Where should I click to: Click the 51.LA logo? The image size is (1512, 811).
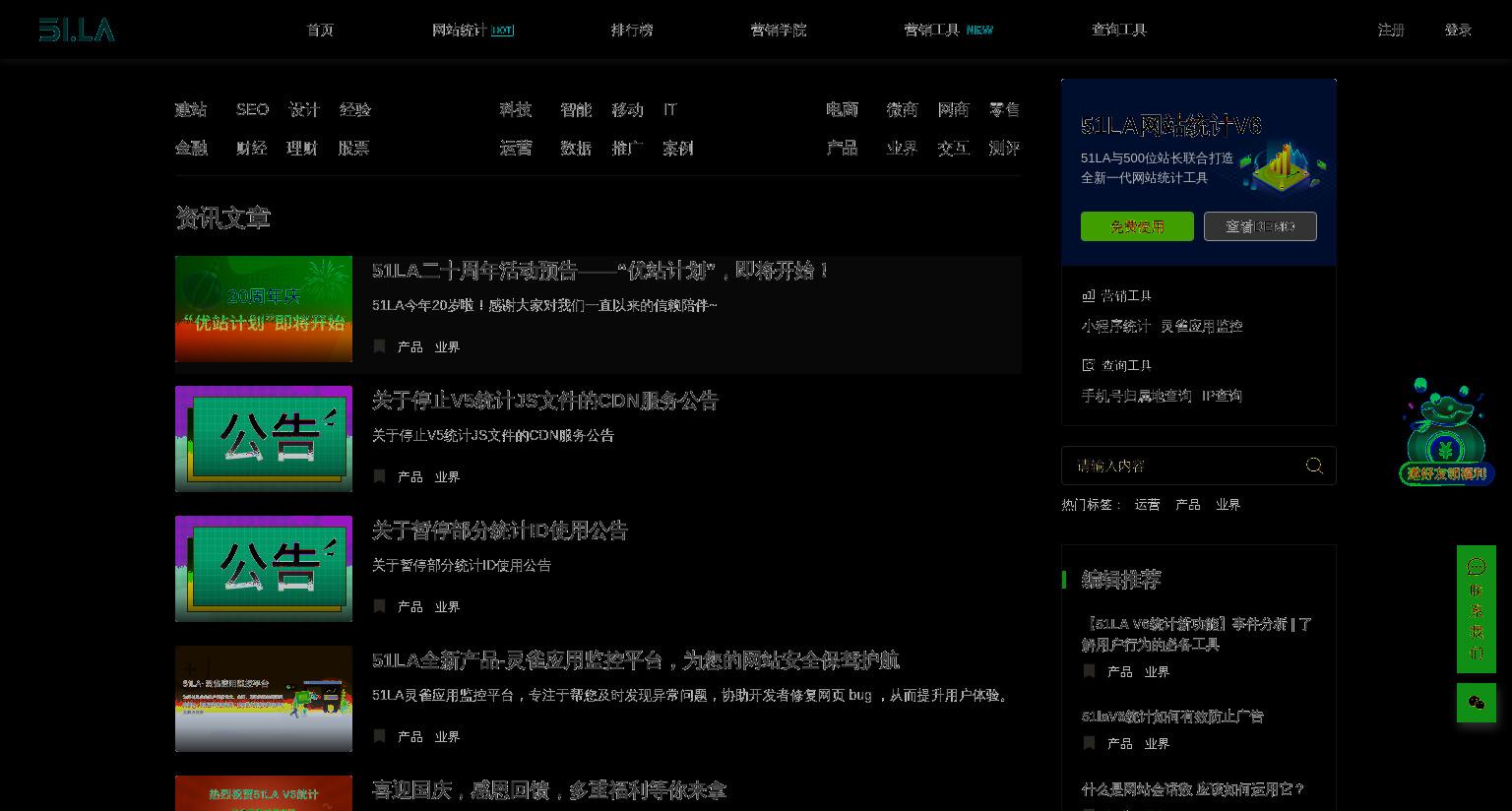pyautogui.click(x=77, y=30)
